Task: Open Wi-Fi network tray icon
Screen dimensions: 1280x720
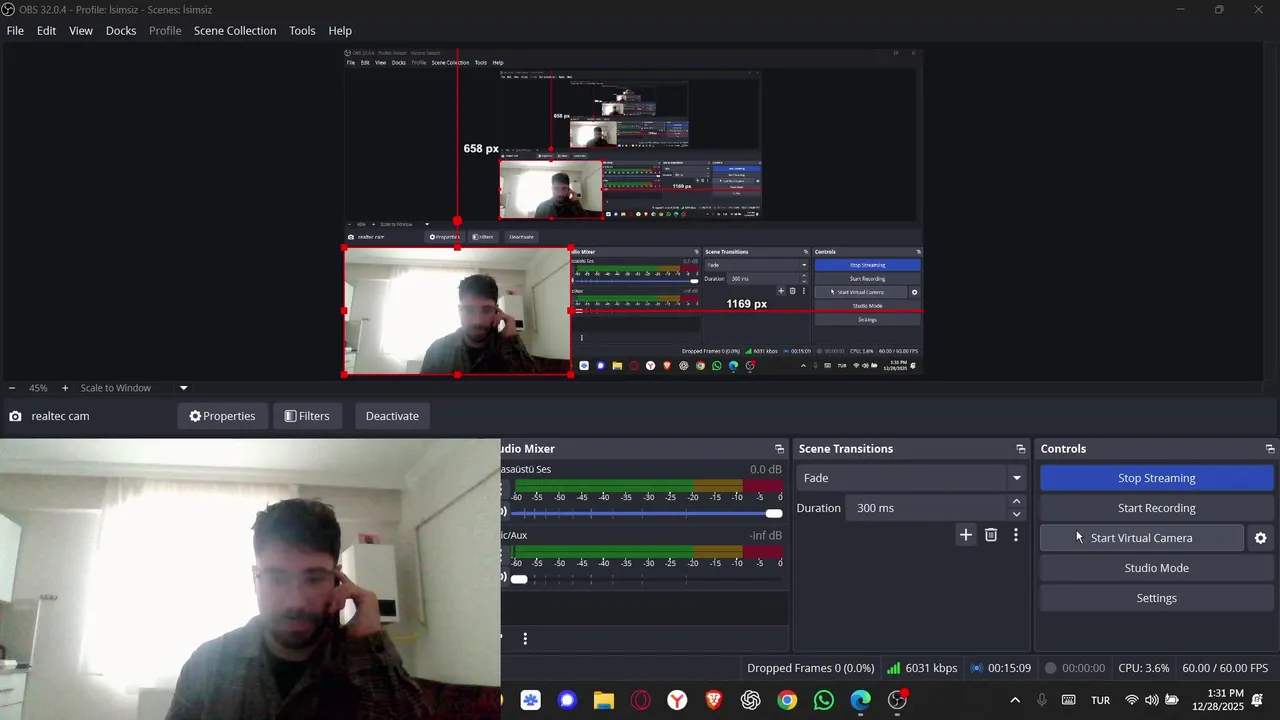Action: click(1132, 700)
